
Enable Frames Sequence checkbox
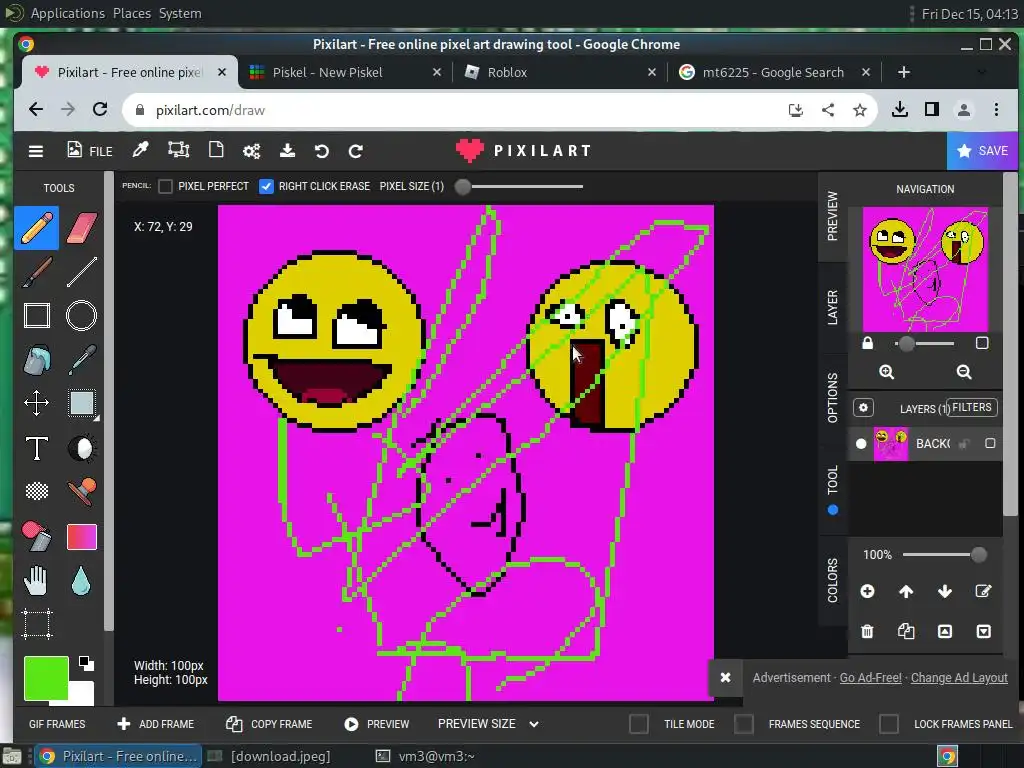744,724
